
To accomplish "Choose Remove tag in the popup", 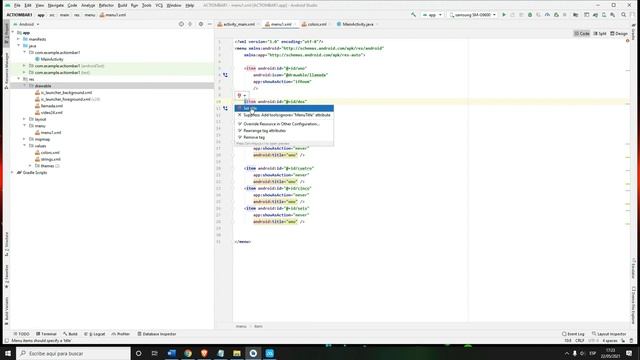I will [x=284, y=137].
